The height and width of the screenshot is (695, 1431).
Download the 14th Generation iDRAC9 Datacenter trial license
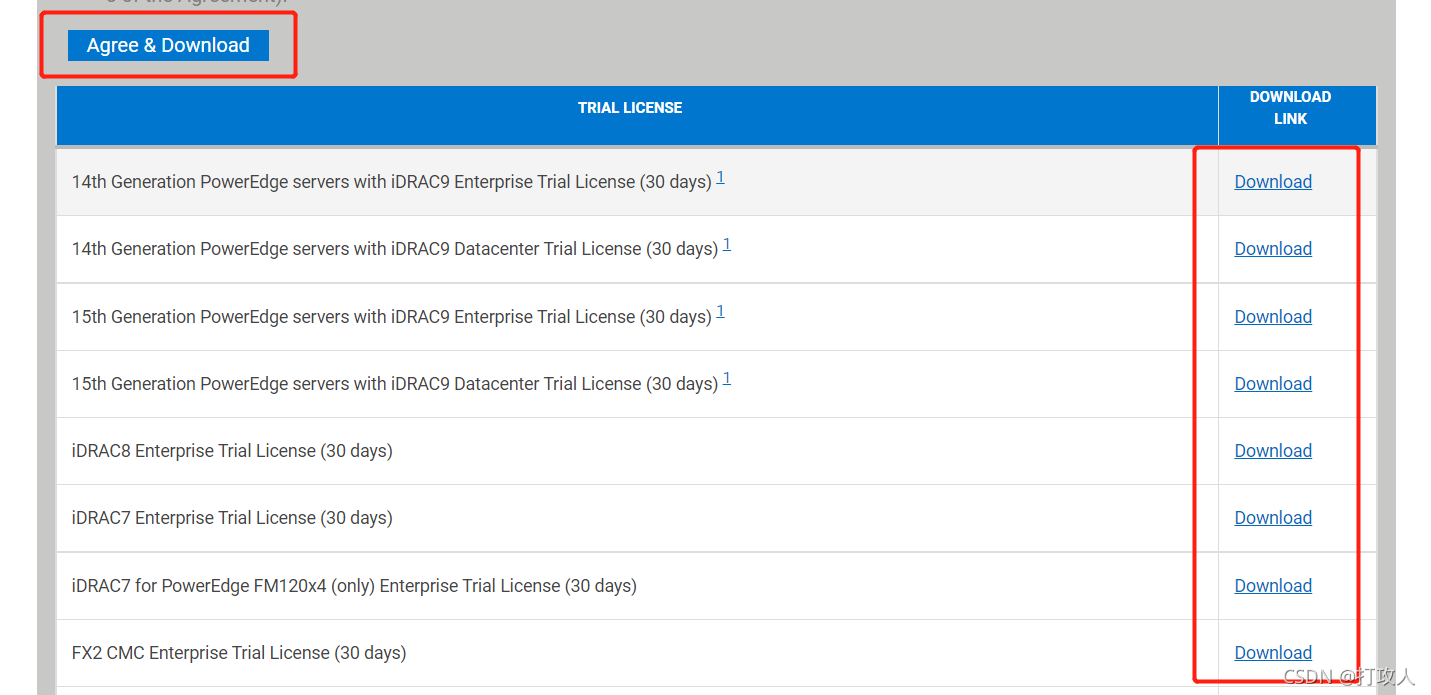[x=1273, y=249]
